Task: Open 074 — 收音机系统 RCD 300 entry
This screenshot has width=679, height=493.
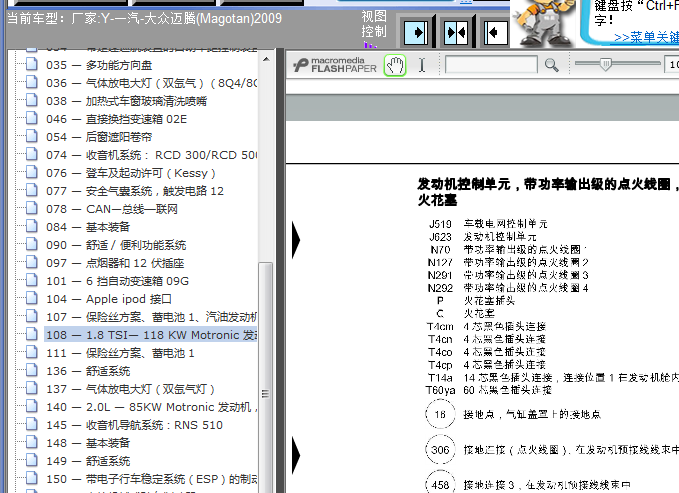Action: pyautogui.click(x=151, y=155)
